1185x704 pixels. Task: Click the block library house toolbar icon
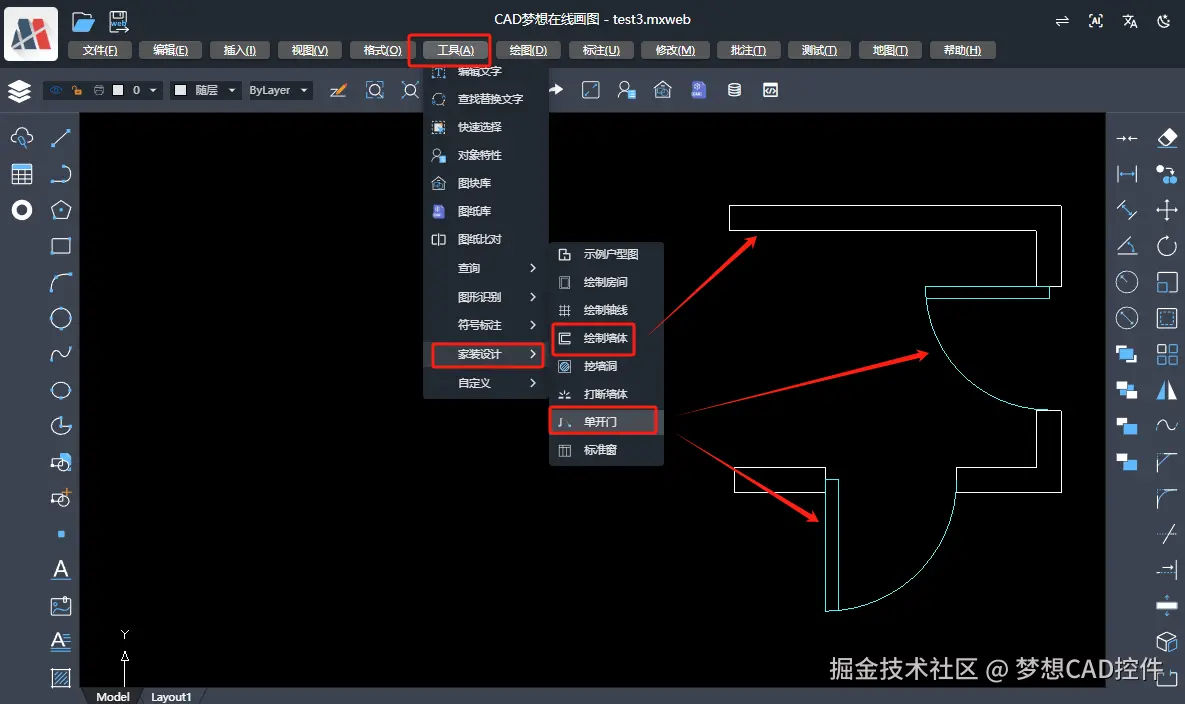pos(662,91)
